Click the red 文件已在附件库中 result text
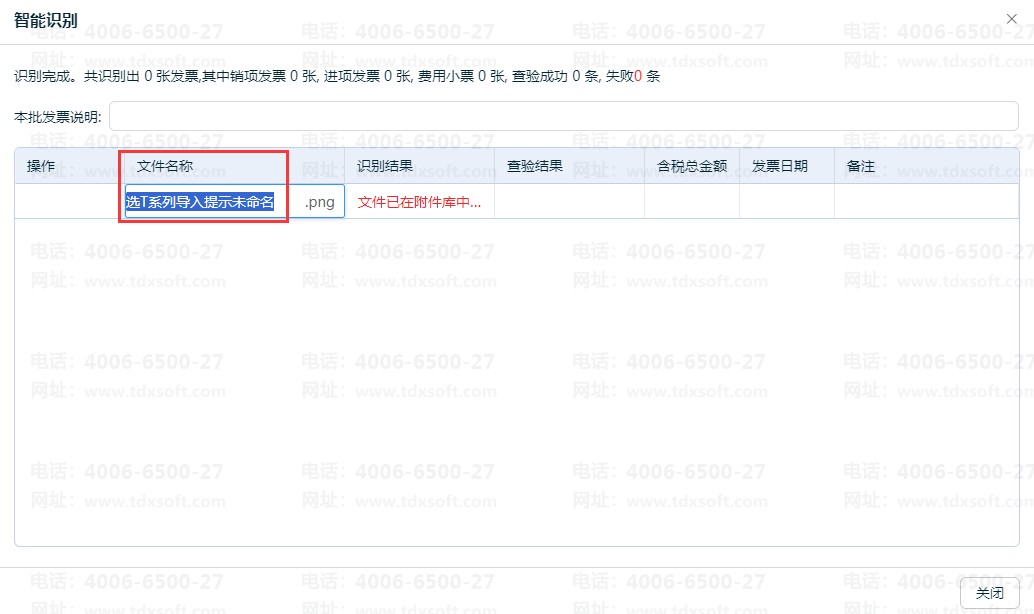1034x614 pixels. coord(419,202)
